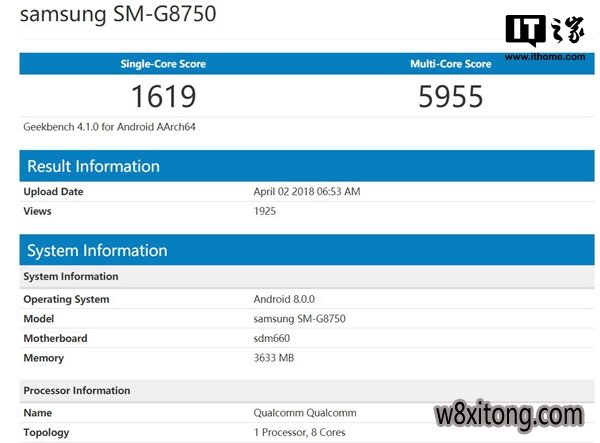
Task: Click the 3633 MB memory value
Action: 274,358
